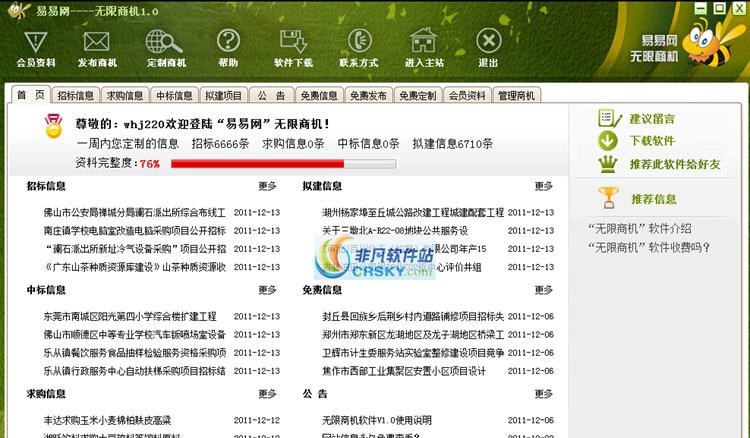Image resolution: width=750 pixels, height=438 pixels.
Task: Open the 管理商机 tab
Action: pos(516,95)
